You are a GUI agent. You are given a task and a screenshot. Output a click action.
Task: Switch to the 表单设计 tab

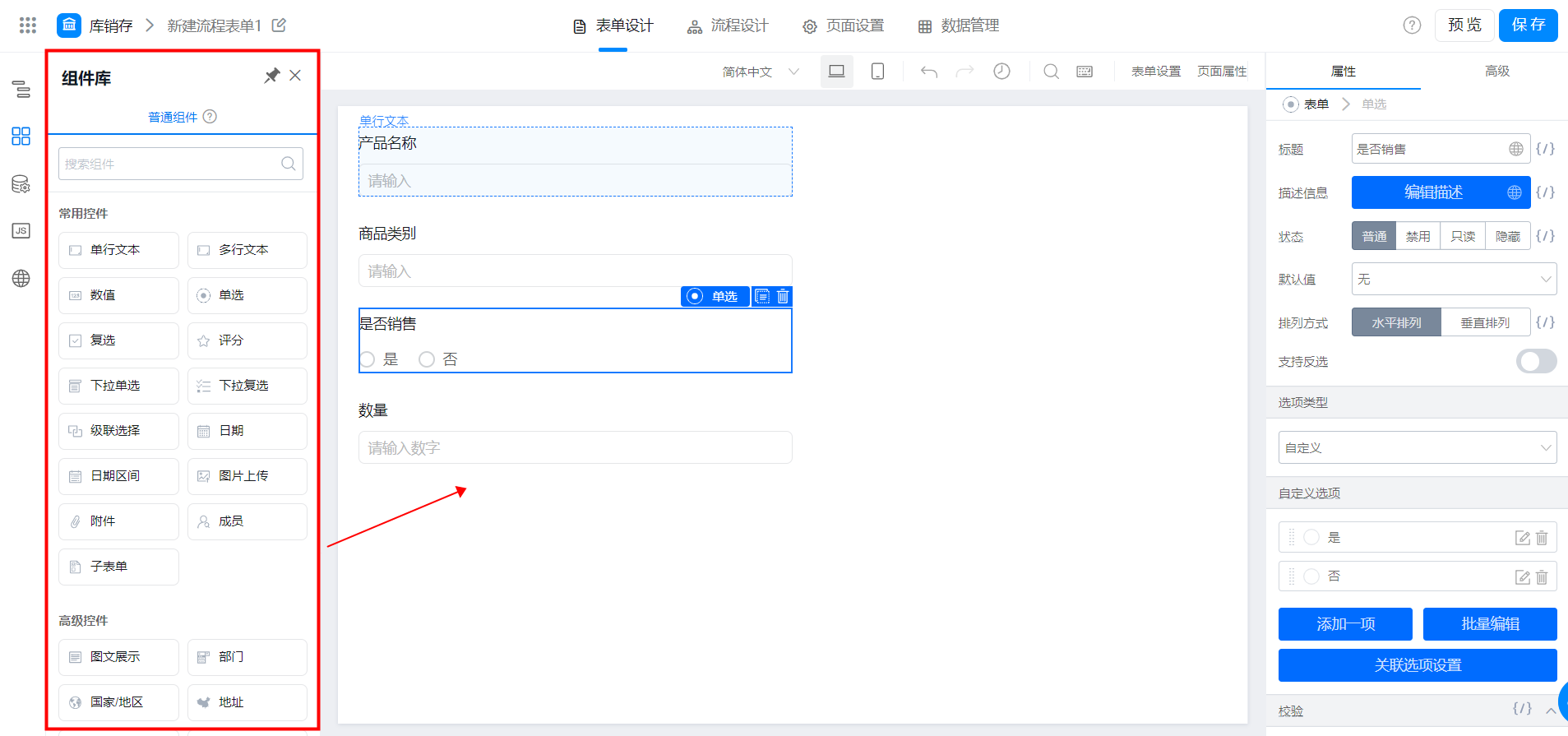pyautogui.click(x=613, y=25)
